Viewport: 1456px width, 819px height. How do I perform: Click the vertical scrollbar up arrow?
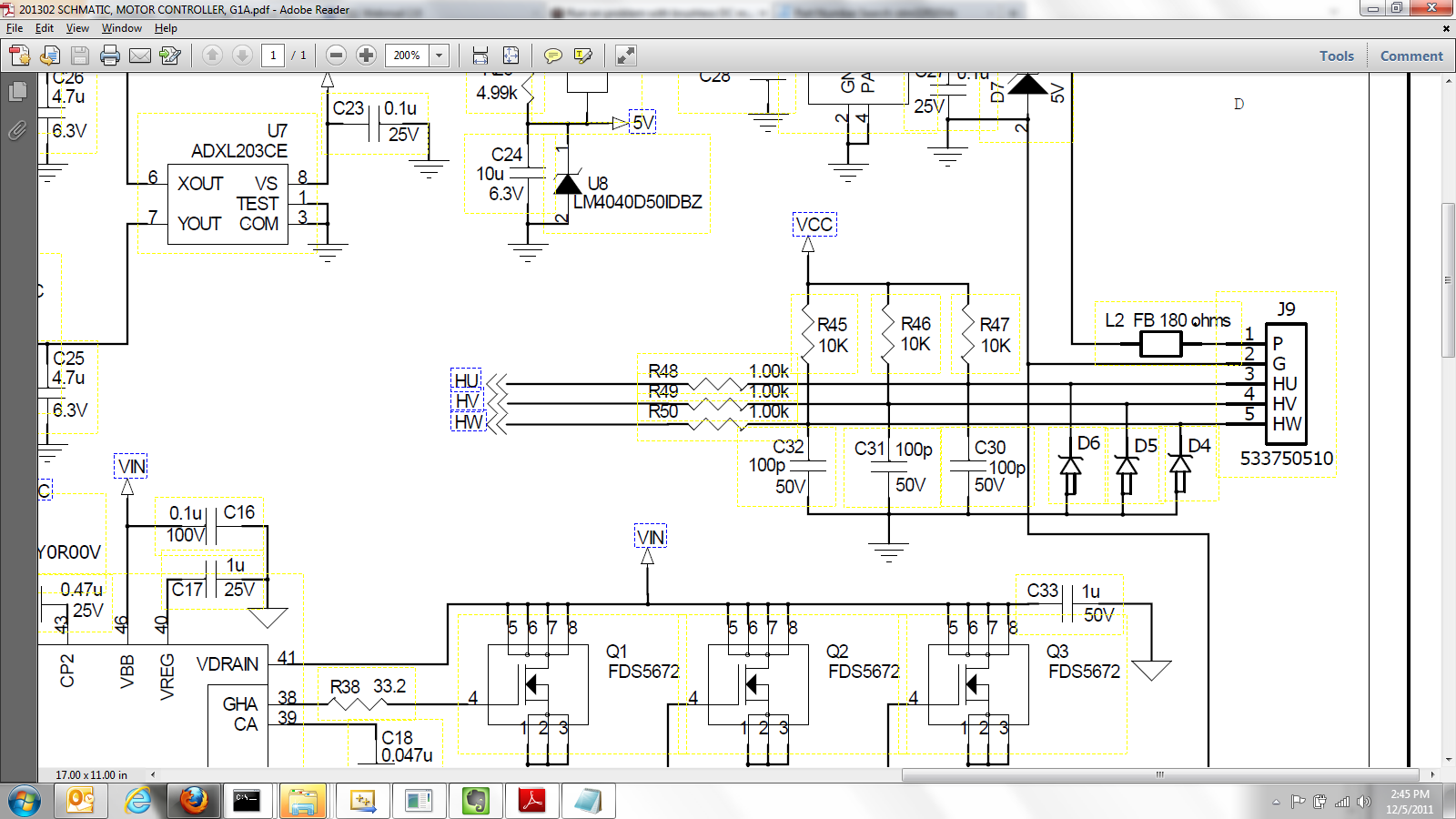coord(1448,81)
